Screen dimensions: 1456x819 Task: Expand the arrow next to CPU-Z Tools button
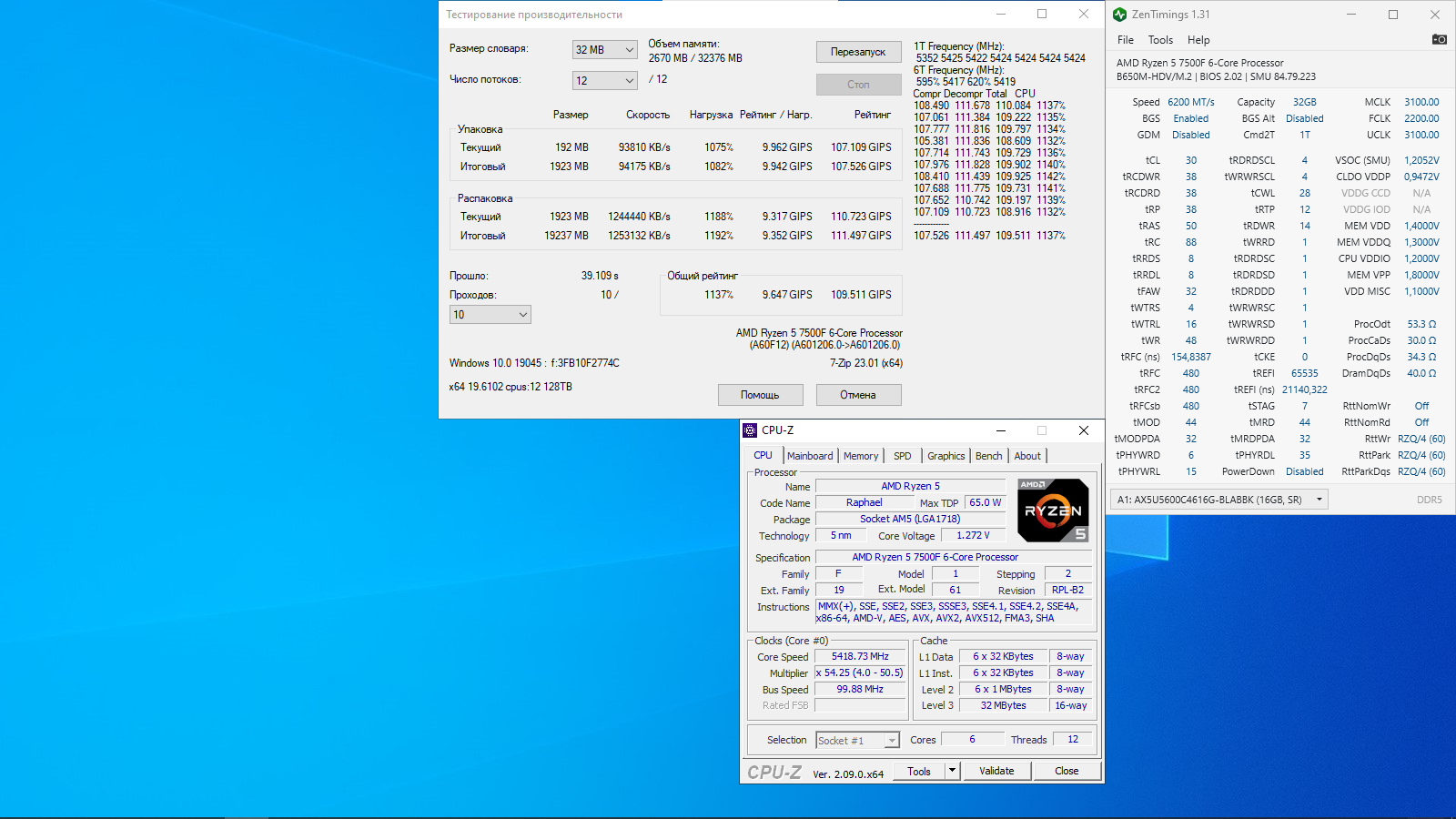(952, 771)
